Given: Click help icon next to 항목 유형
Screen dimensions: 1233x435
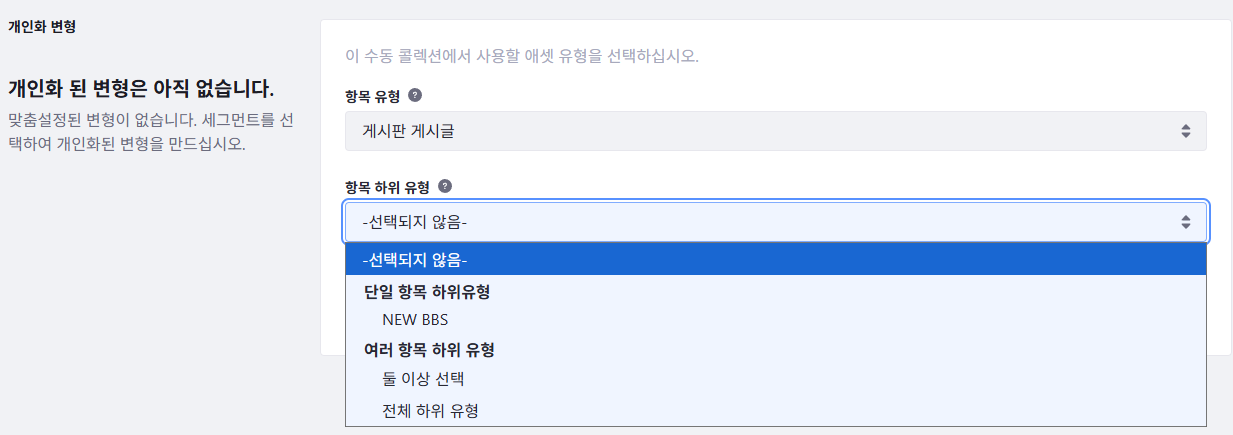Looking at the screenshot, I should [x=415, y=96].
